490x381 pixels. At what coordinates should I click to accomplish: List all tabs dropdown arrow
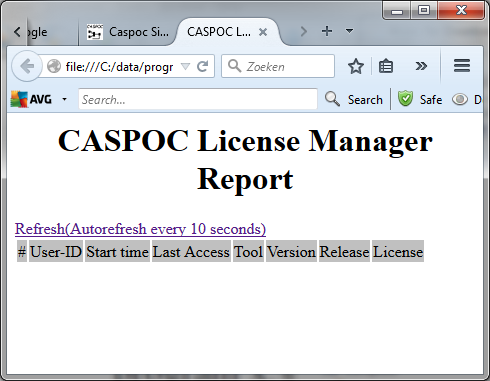tap(349, 31)
